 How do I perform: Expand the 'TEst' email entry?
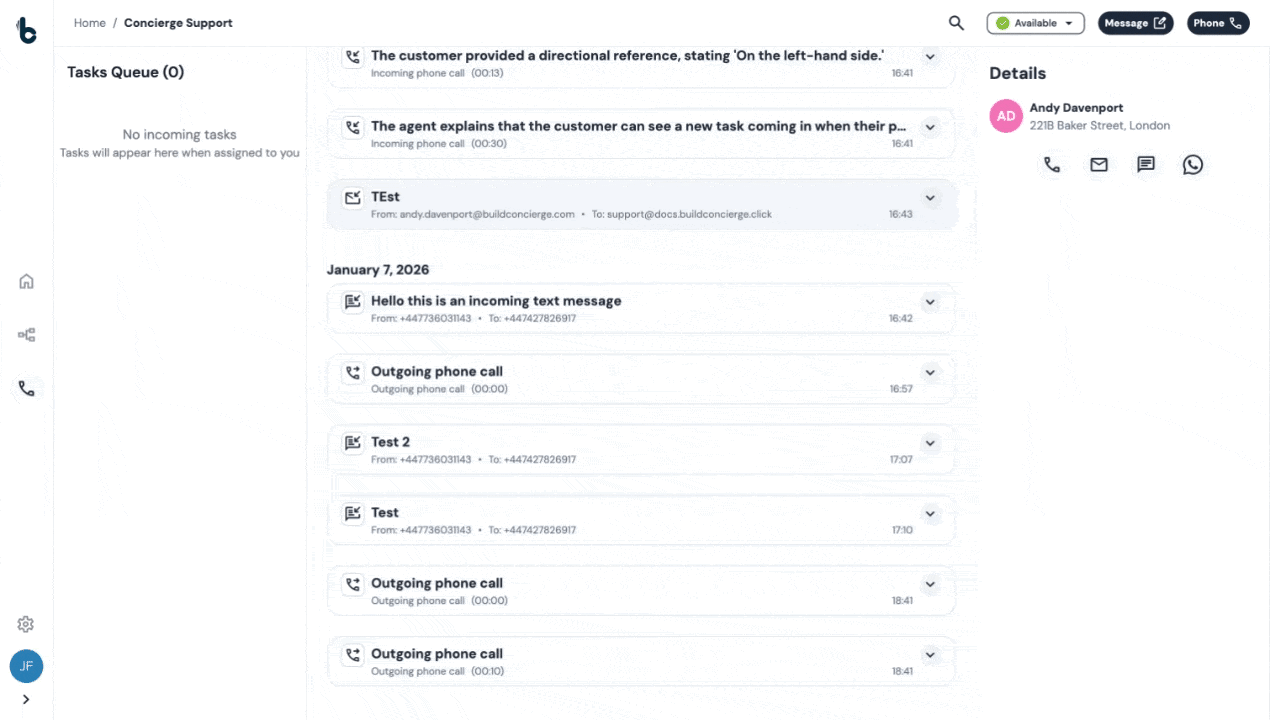click(x=930, y=198)
